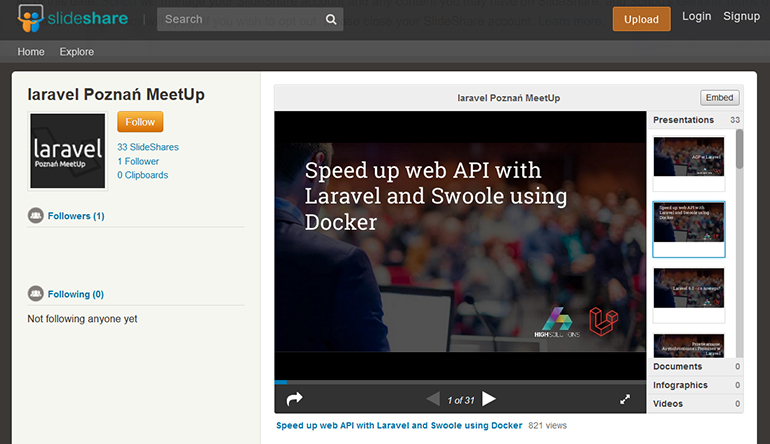Image resolution: width=770 pixels, height=444 pixels.
Task: Select the Documents tab
Action: [696, 366]
